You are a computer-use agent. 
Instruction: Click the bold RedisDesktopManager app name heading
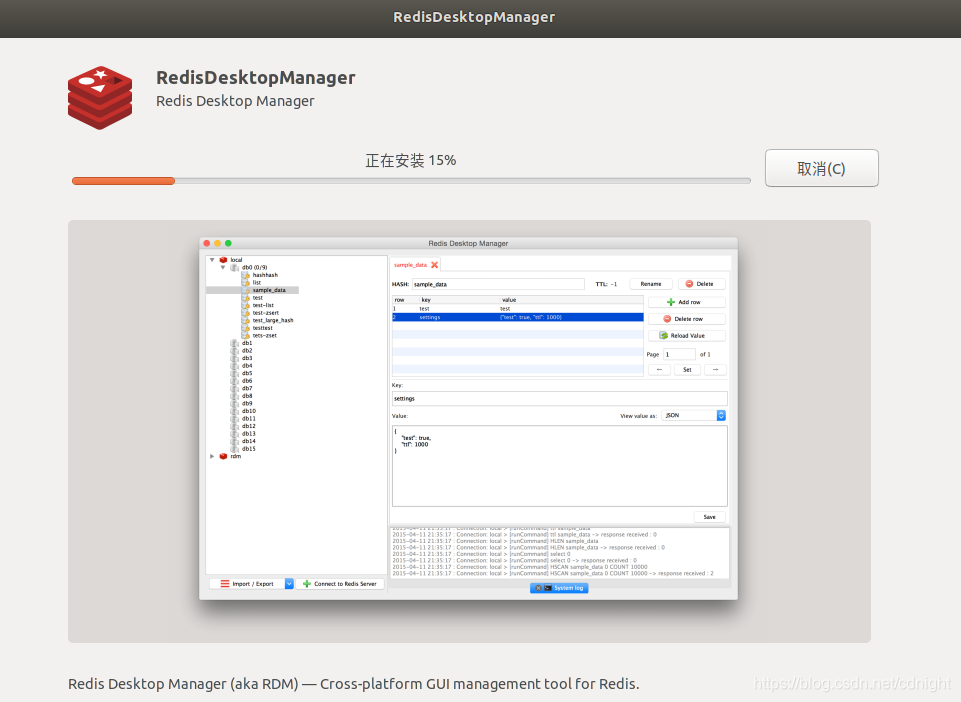point(256,78)
